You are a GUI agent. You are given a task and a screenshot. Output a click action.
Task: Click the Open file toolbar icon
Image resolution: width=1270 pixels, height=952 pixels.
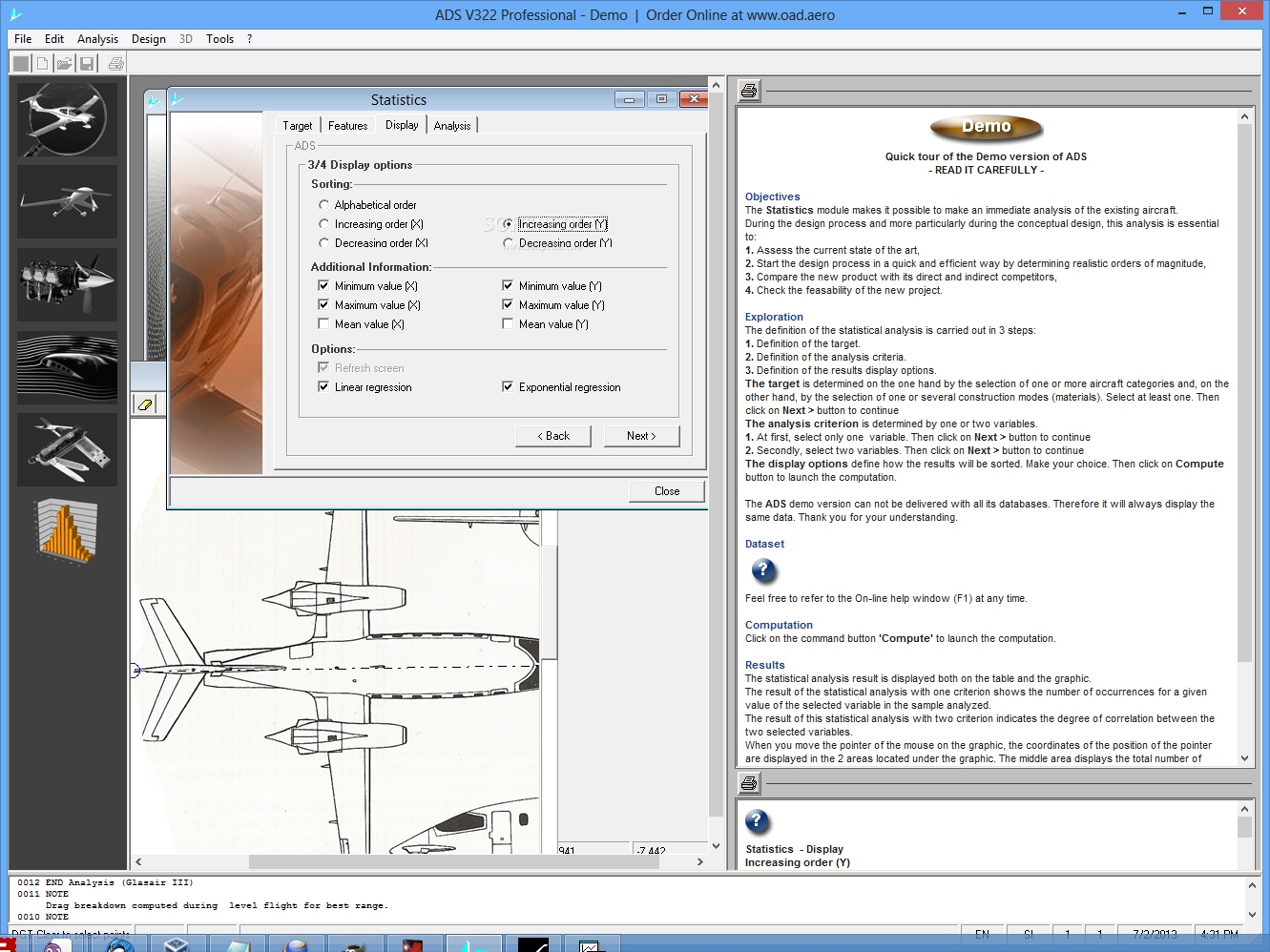pos(64,64)
